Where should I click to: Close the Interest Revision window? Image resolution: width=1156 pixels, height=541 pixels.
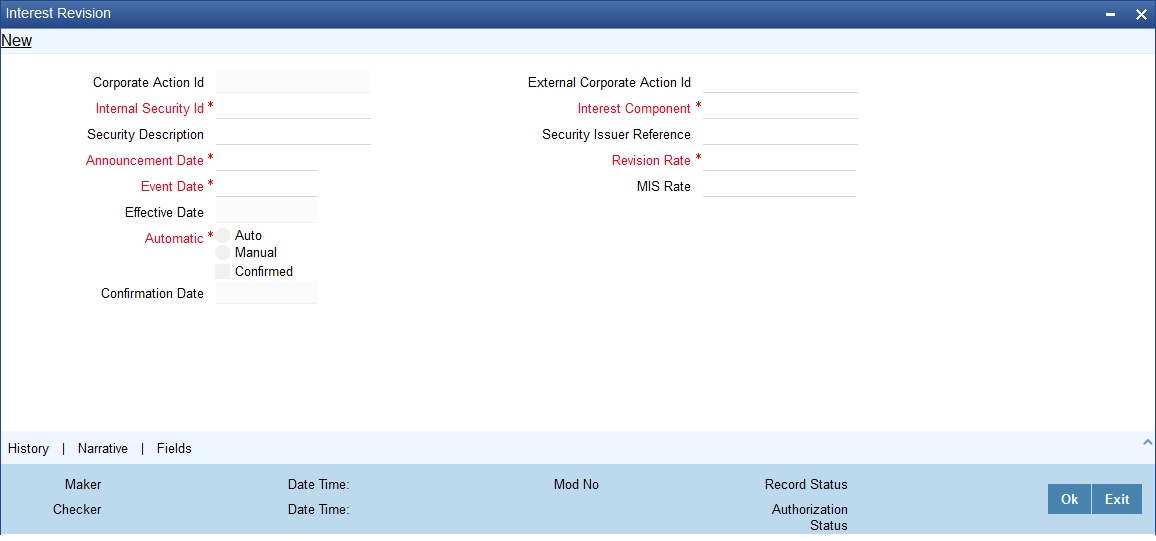coord(1141,15)
